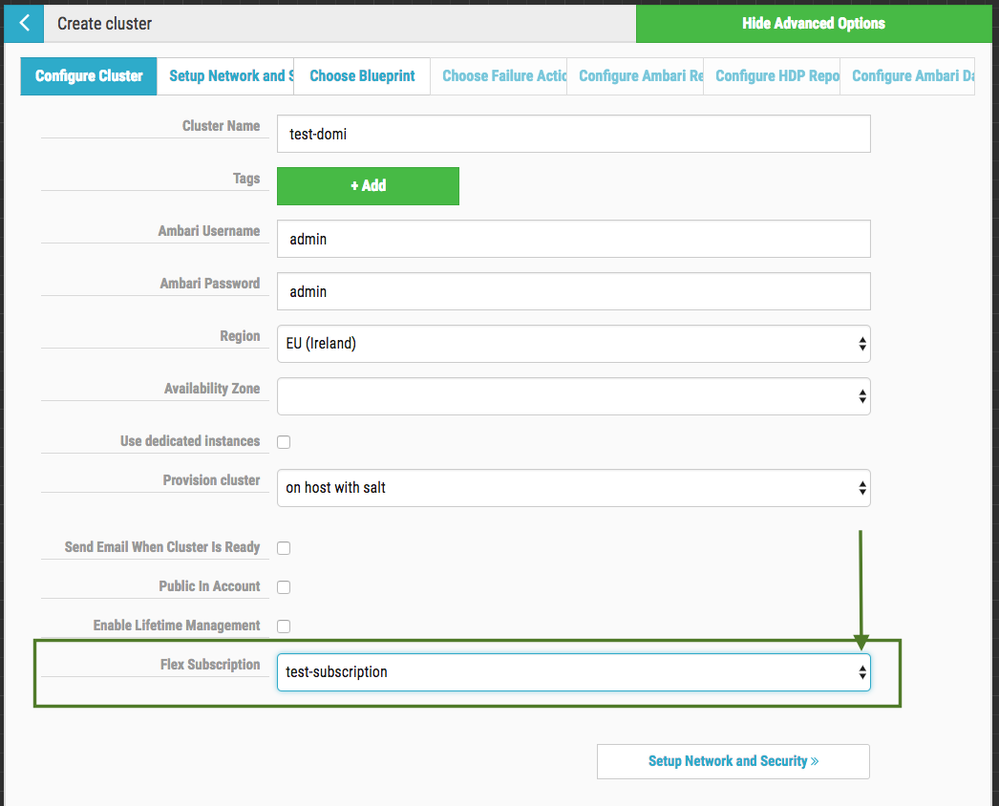Enable Use dedicated instances checkbox

coord(284,442)
